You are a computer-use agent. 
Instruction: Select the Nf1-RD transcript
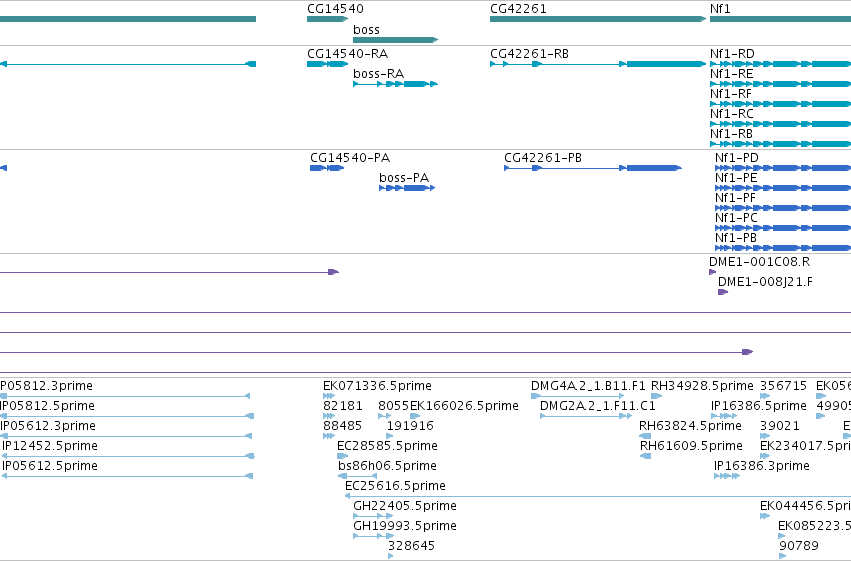[x=780, y=64]
